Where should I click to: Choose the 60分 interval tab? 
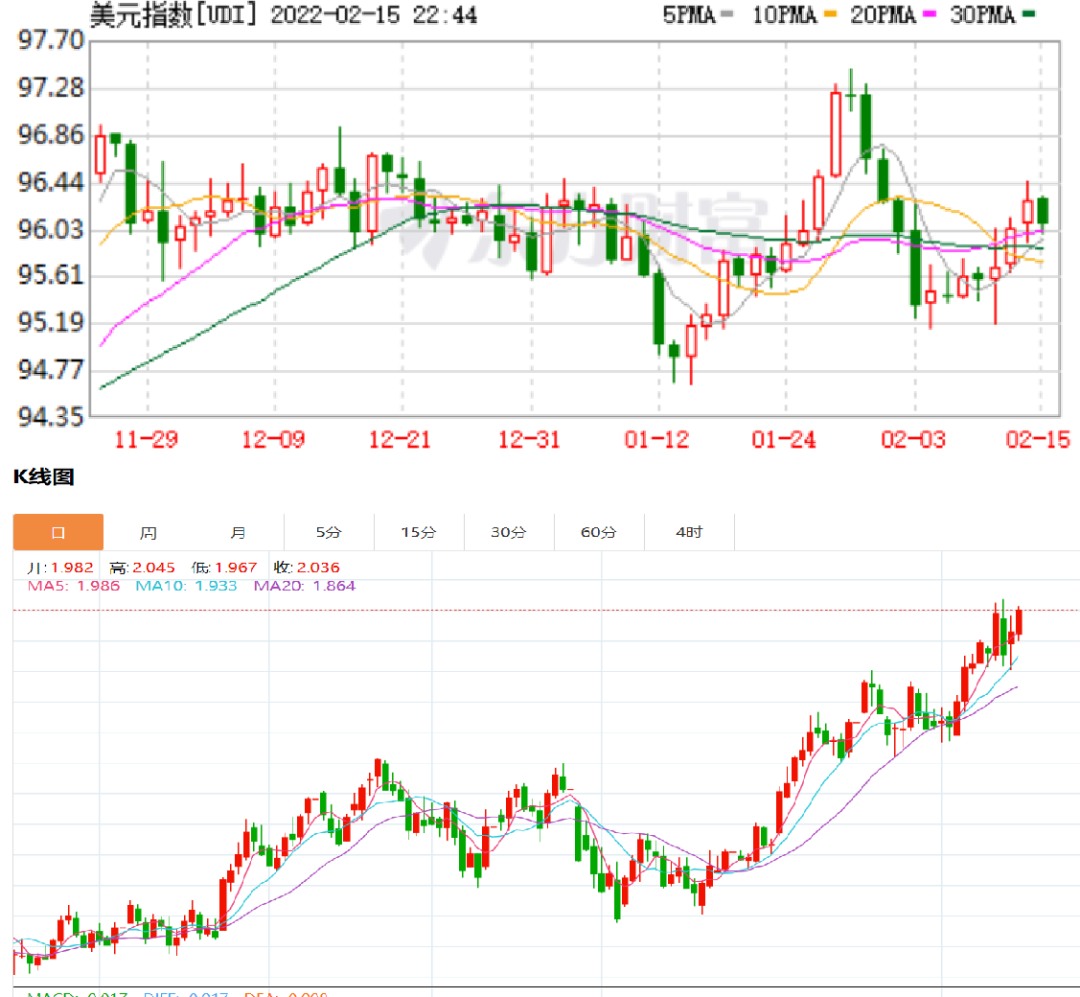(x=599, y=532)
